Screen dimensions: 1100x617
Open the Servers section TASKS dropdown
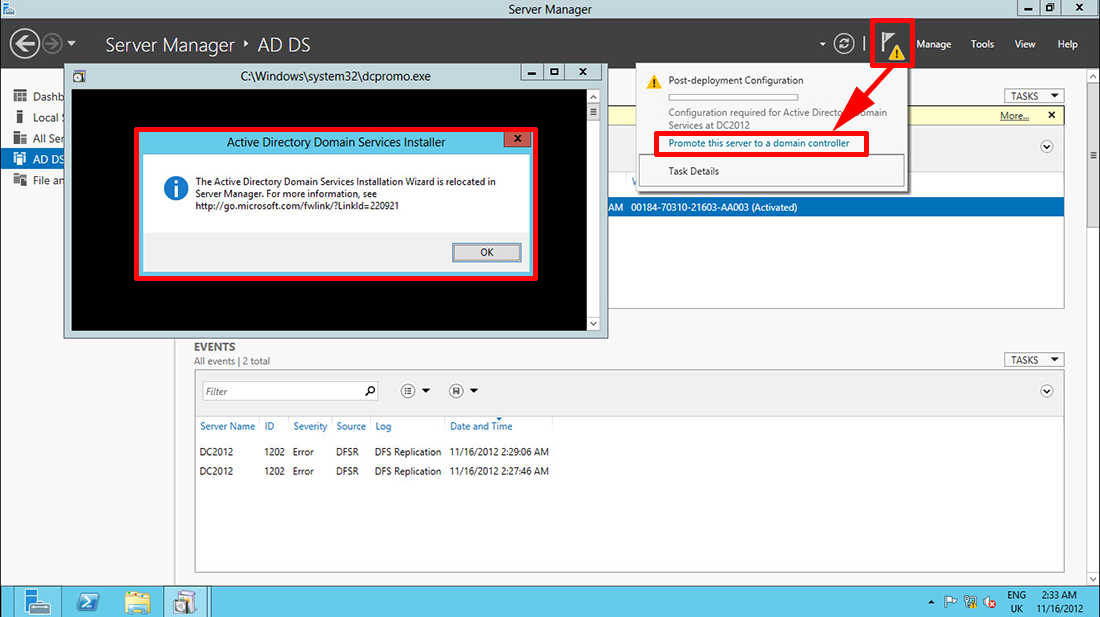pyautogui.click(x=1034, y=96)
